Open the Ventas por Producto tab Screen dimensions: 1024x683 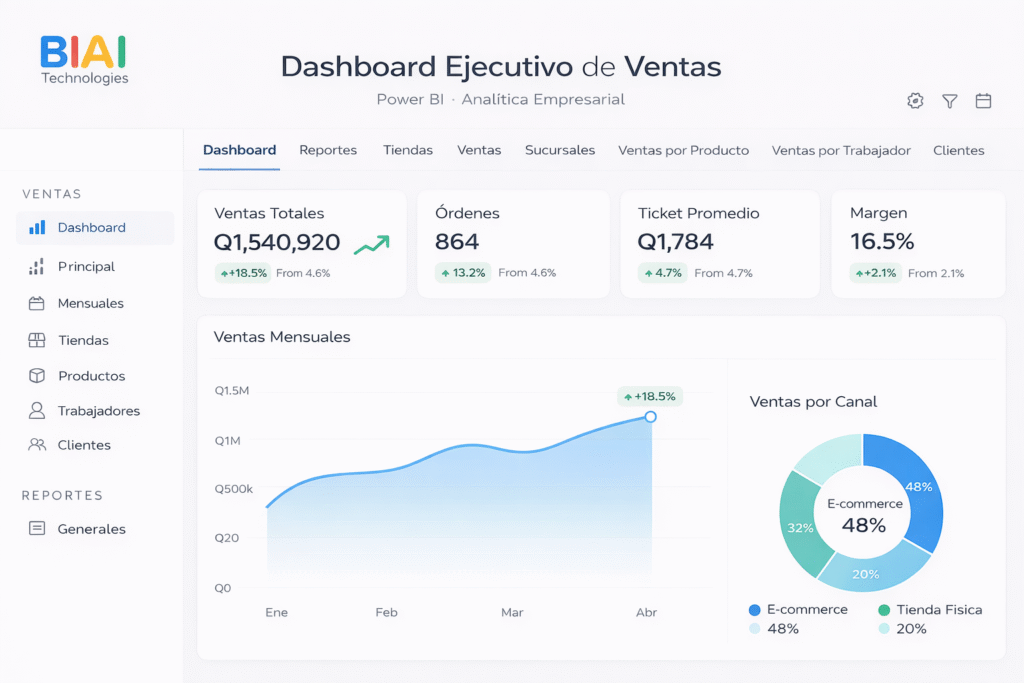[683, 150]
